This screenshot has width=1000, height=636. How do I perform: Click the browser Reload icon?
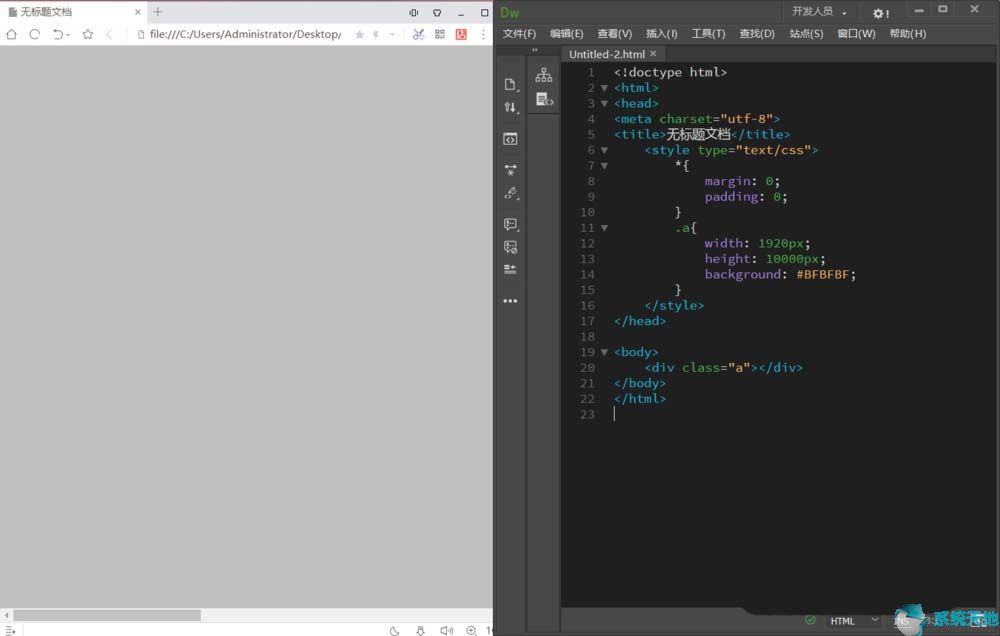[x=34, y=34]
